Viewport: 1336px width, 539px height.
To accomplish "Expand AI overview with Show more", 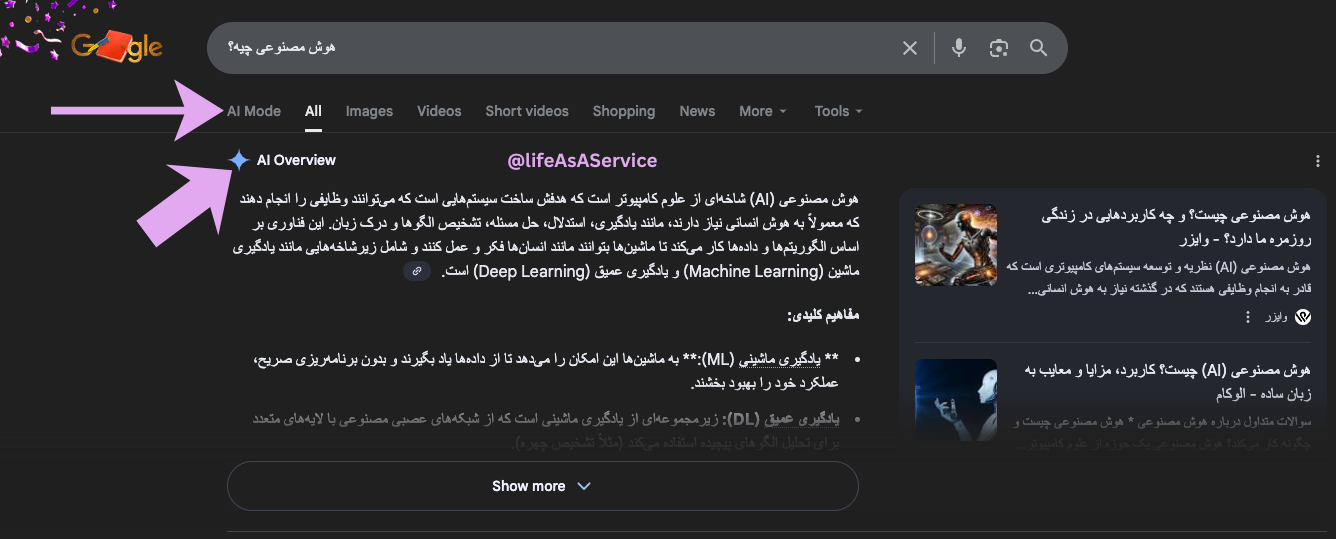I will [542, 486].
